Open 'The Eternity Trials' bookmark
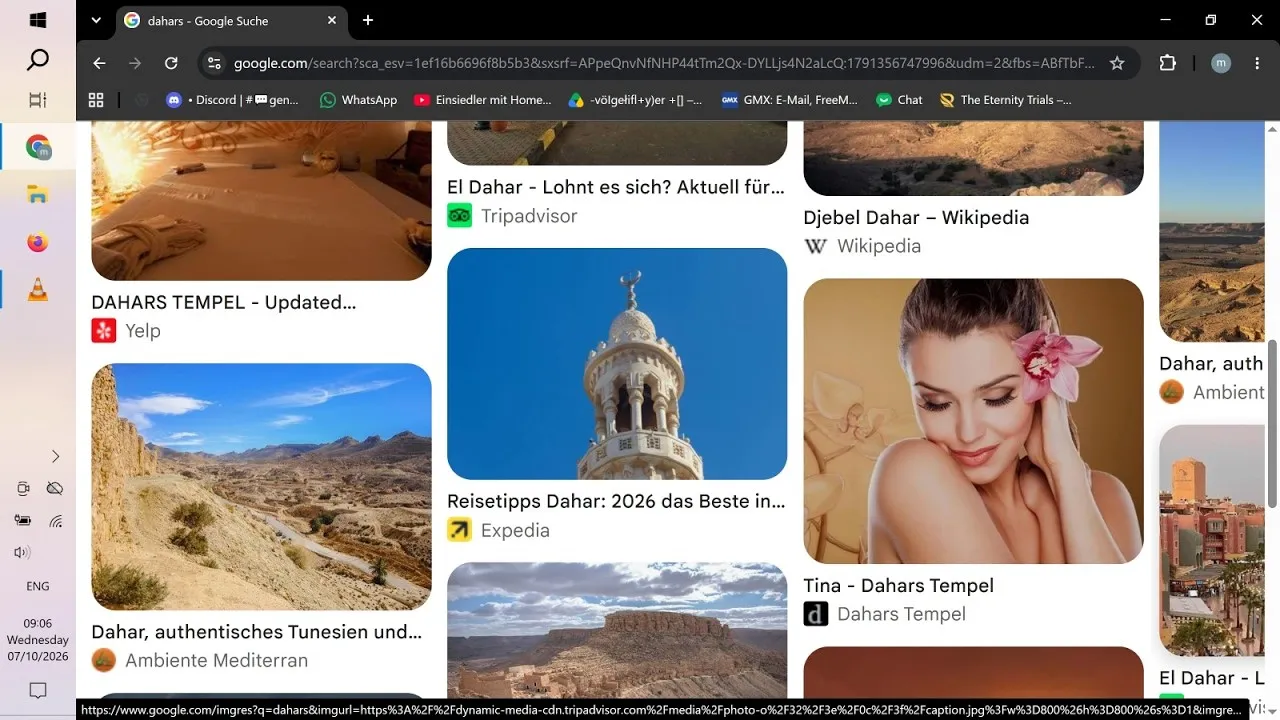 (x=1005, y=100)
